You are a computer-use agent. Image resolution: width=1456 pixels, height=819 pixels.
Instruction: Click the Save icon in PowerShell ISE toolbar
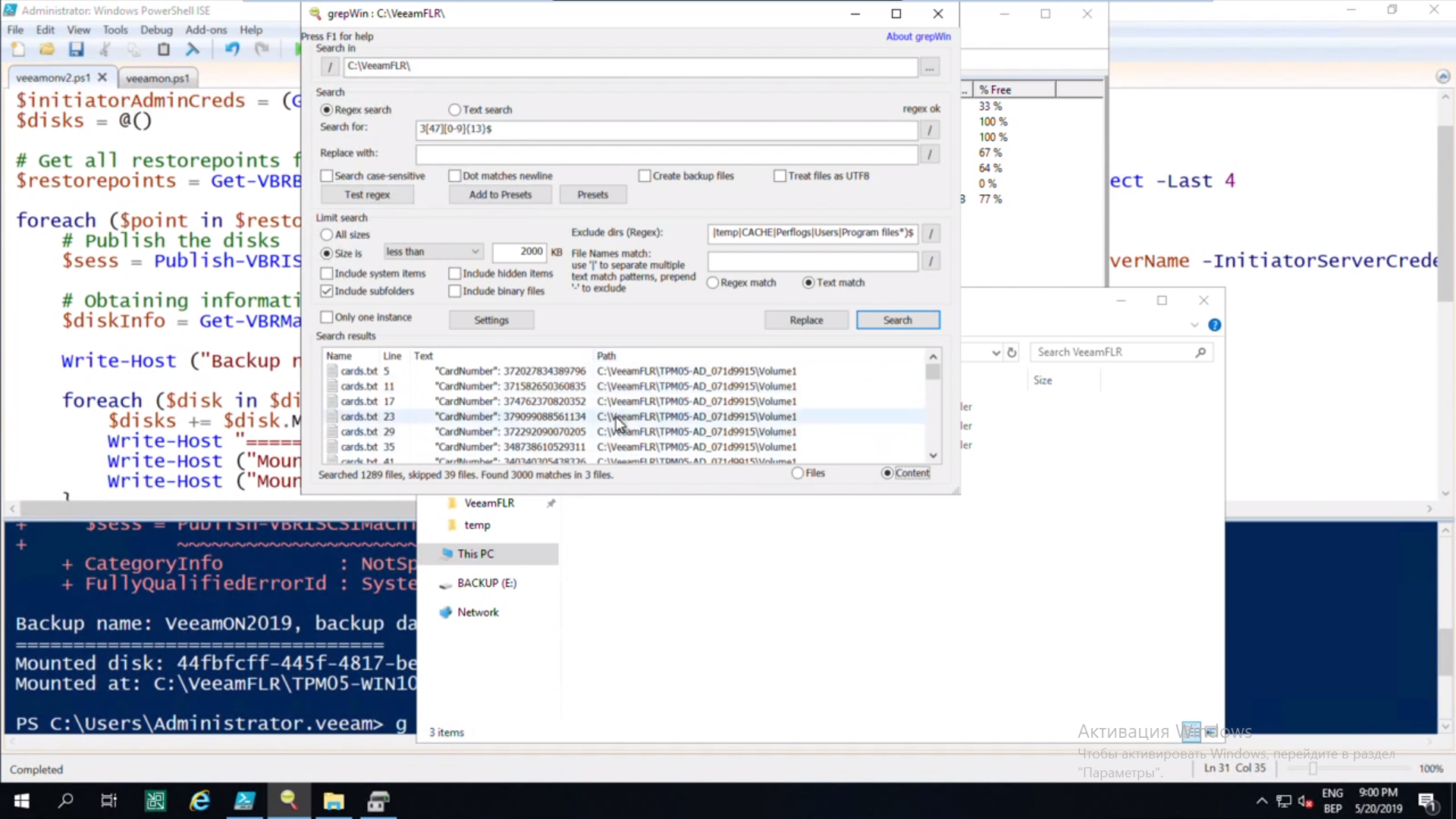click(x=76, y=50)
